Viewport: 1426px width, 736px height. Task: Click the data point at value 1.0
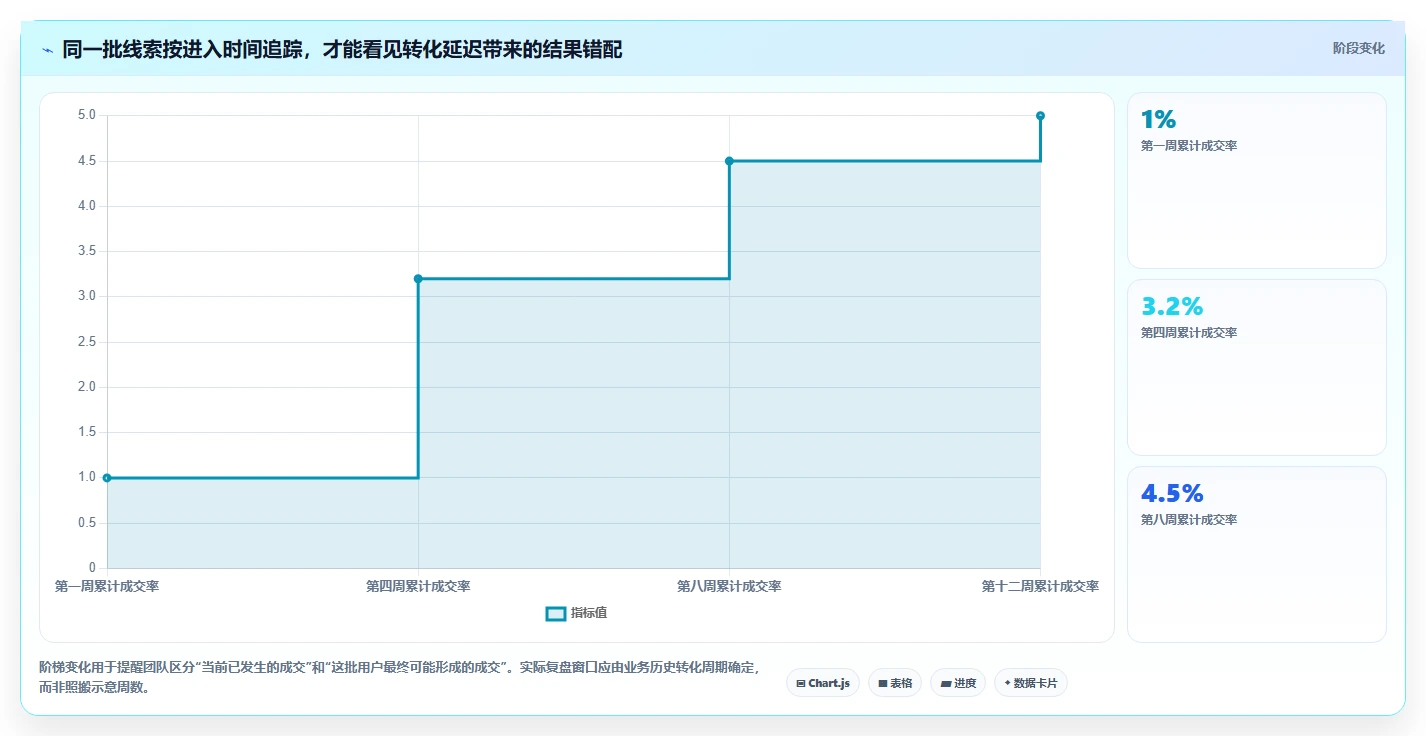click(x=107, y=478)
